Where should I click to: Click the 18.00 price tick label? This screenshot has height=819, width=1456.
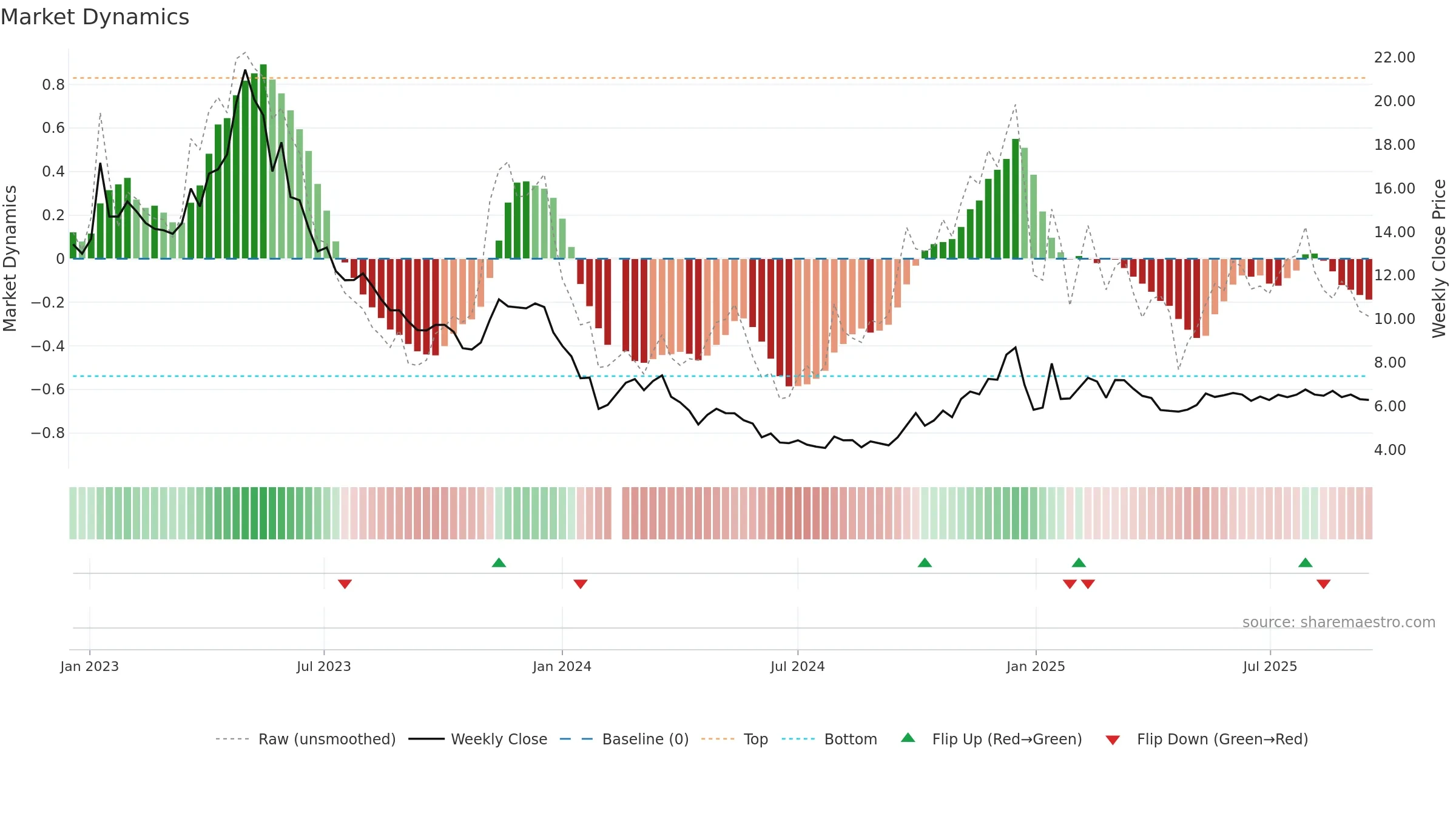point(1395,145)
